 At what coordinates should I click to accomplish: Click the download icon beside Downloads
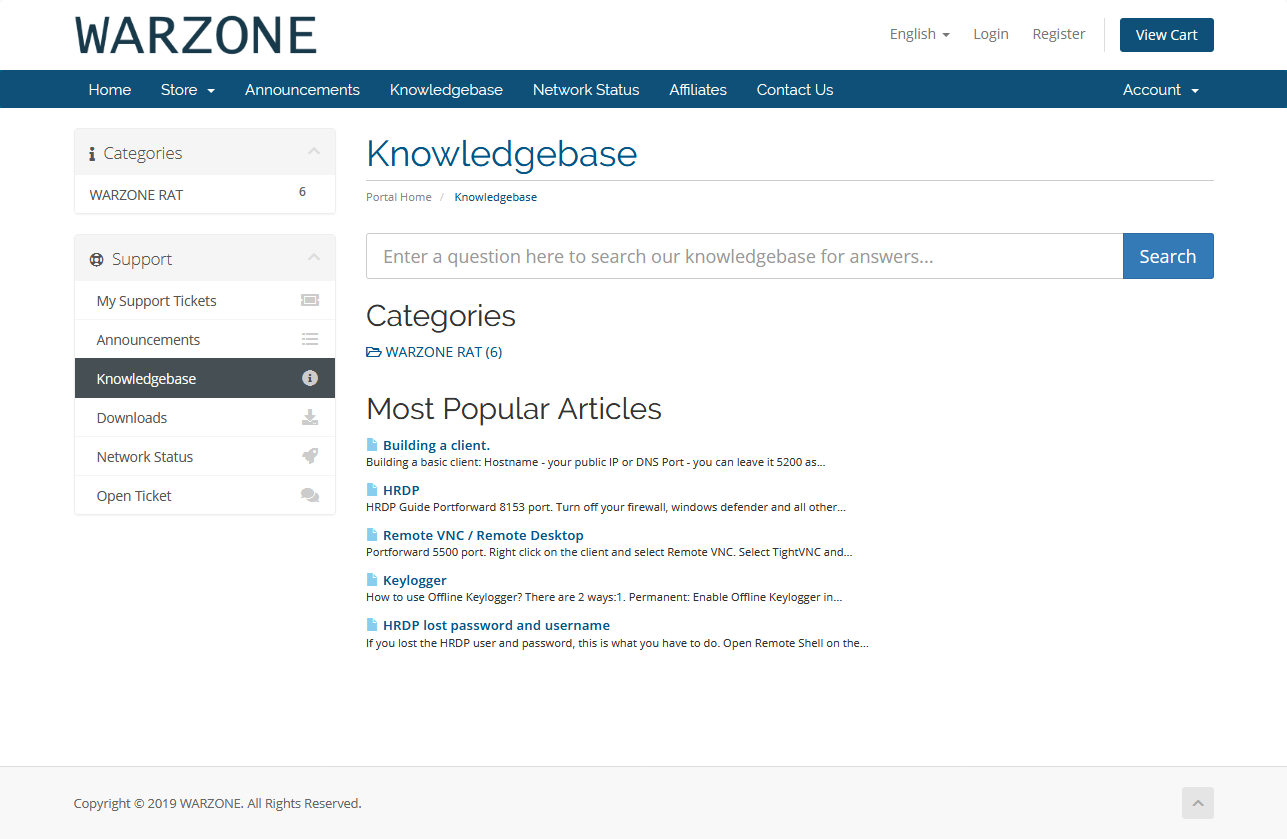click(310, 417)
